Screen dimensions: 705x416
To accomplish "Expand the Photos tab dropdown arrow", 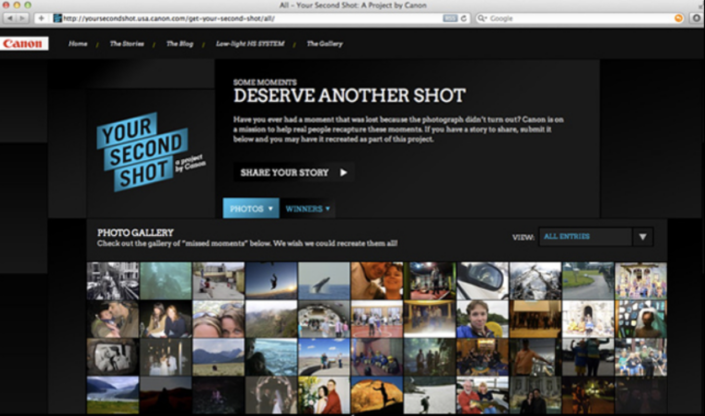I will (x=270, y=209).
